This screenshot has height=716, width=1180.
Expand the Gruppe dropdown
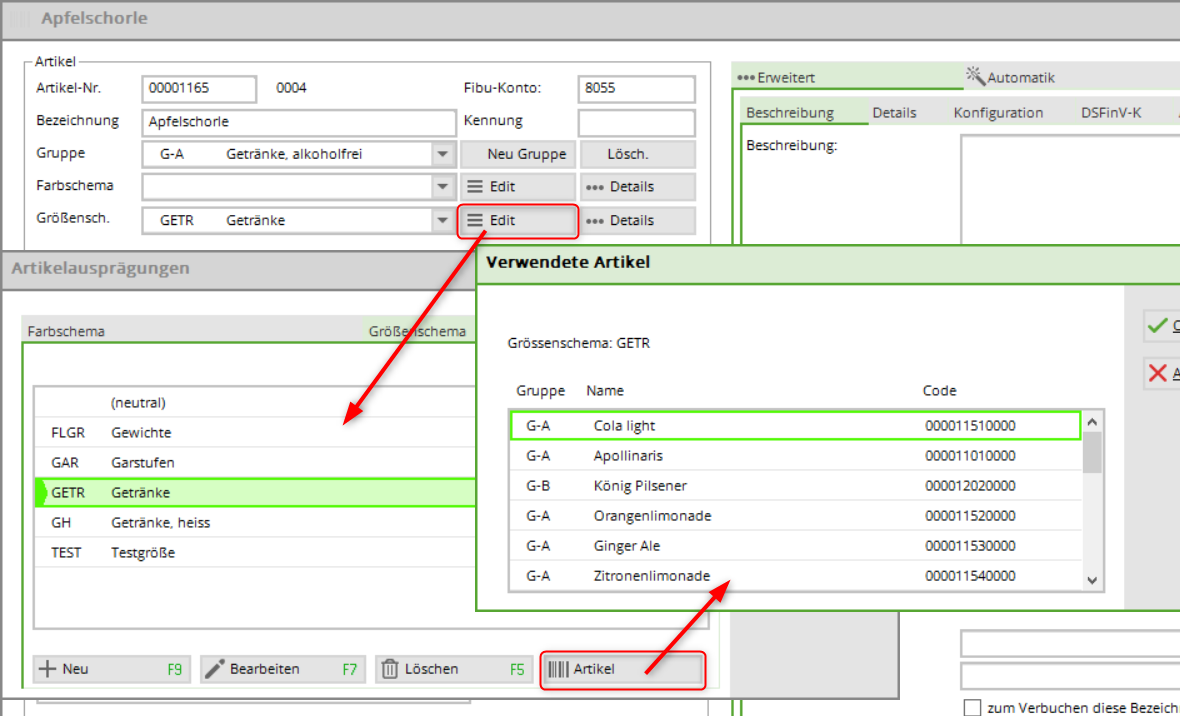[x=442, y=155]
